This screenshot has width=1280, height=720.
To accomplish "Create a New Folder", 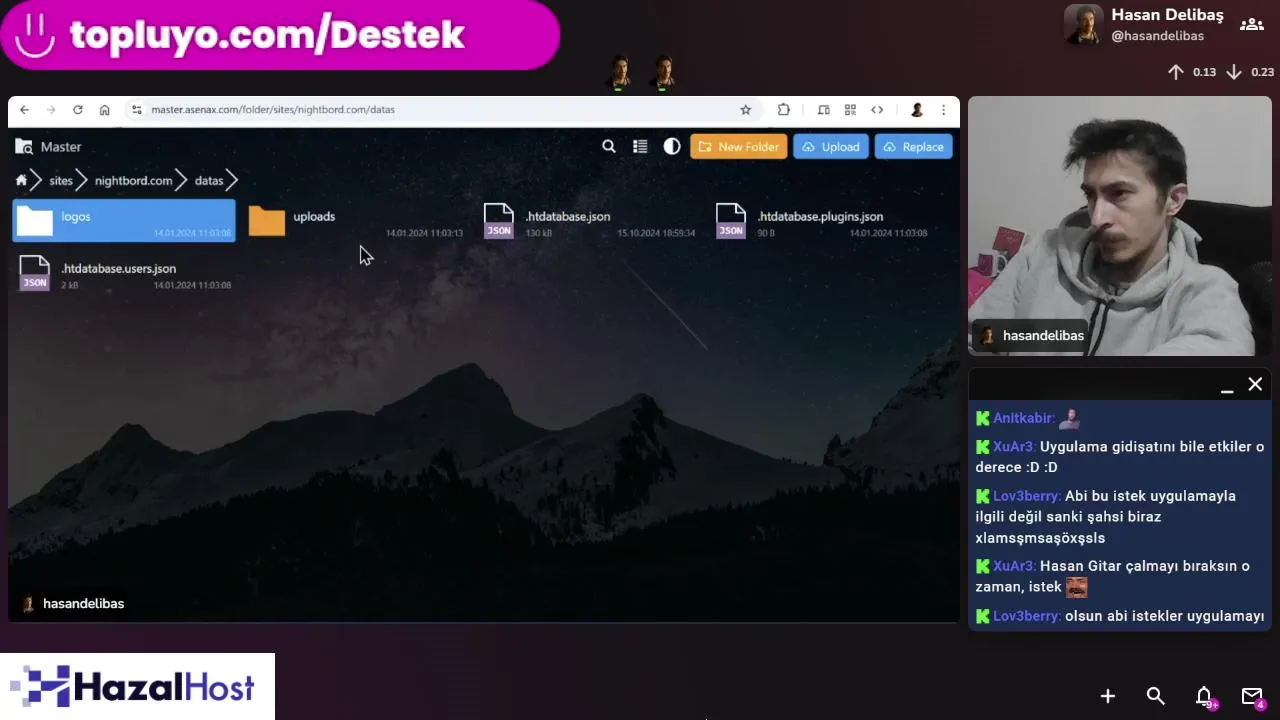I will (x=738, y=147).
